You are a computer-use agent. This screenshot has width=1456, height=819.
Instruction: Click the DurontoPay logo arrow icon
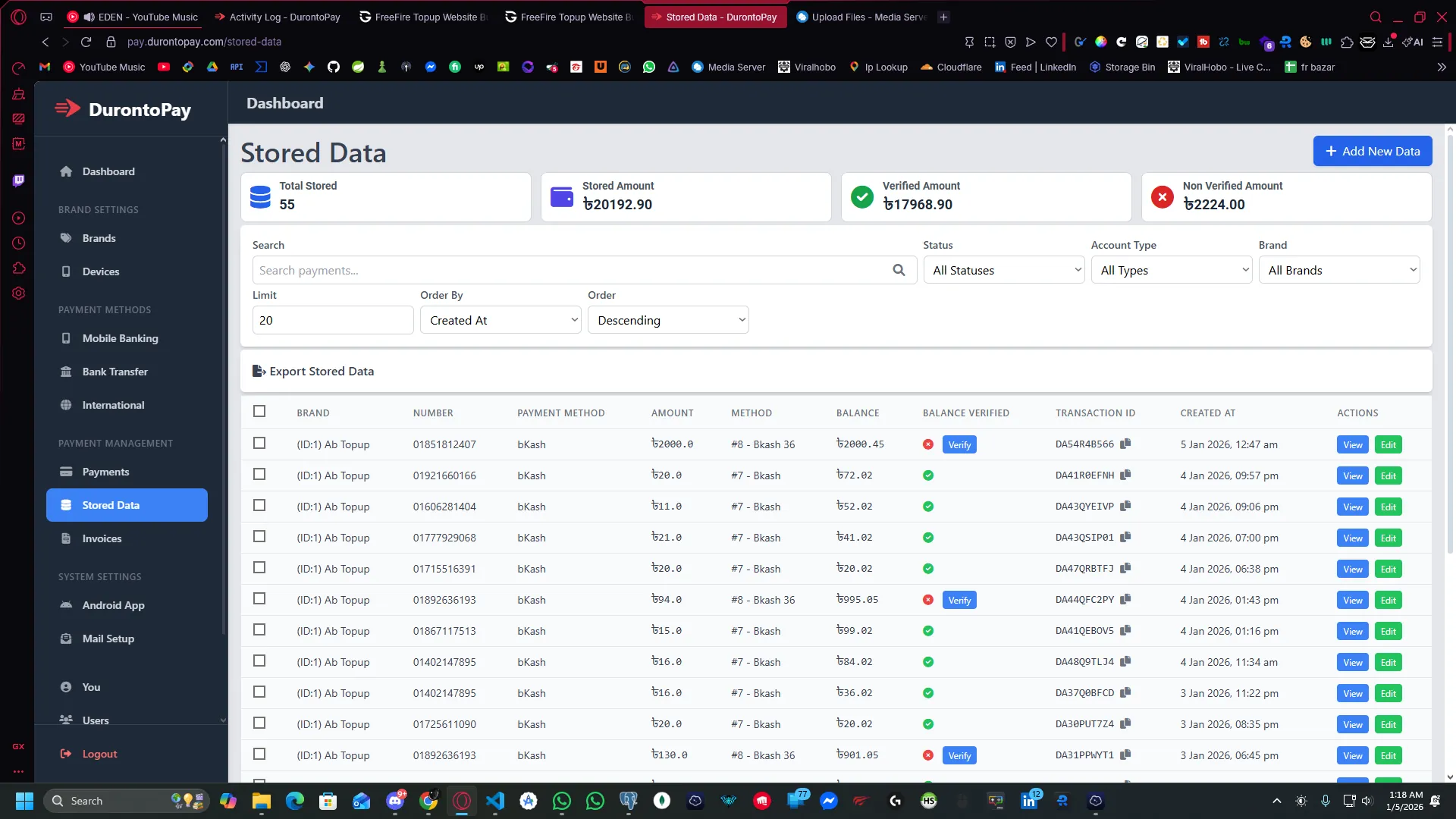67,108
